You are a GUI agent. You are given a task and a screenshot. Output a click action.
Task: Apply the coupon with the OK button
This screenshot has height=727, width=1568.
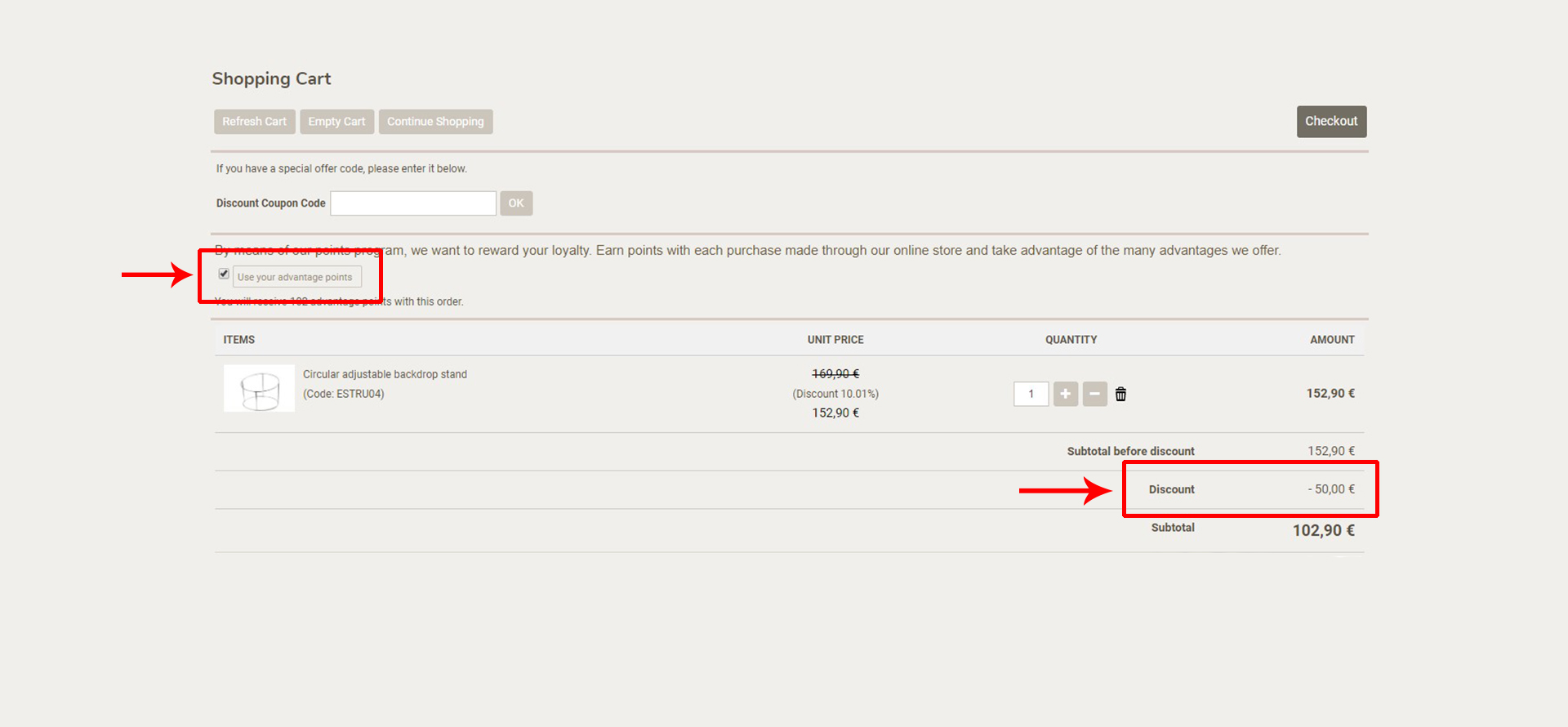point(516,203)
